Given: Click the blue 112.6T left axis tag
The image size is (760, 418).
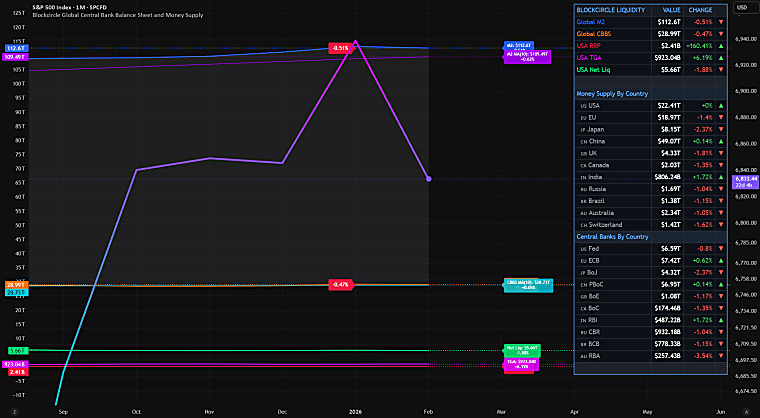Looking at the screenshot, I should pos(16,48).
